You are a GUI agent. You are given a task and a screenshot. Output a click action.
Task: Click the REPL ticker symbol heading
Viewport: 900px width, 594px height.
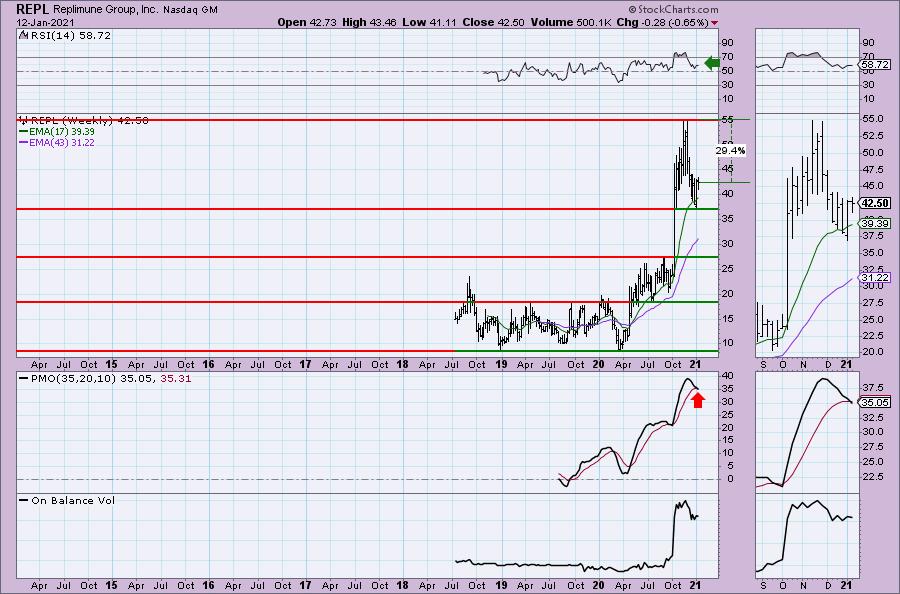[33, 9]
